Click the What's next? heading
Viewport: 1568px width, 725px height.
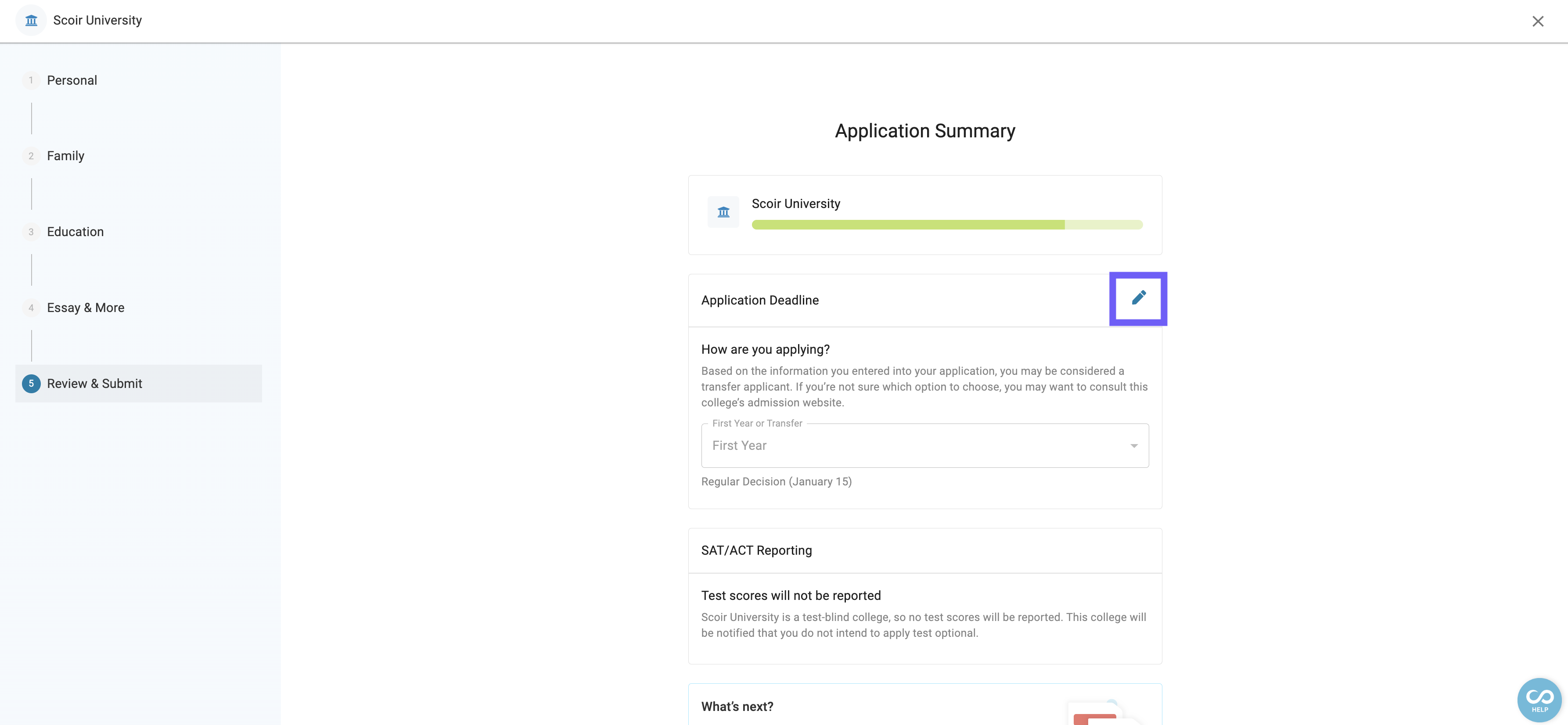(x=737, y=707)
